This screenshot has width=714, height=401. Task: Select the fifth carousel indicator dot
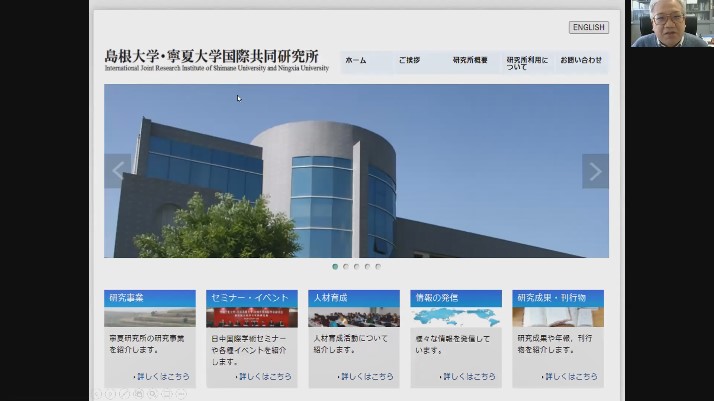coord(378,267)
